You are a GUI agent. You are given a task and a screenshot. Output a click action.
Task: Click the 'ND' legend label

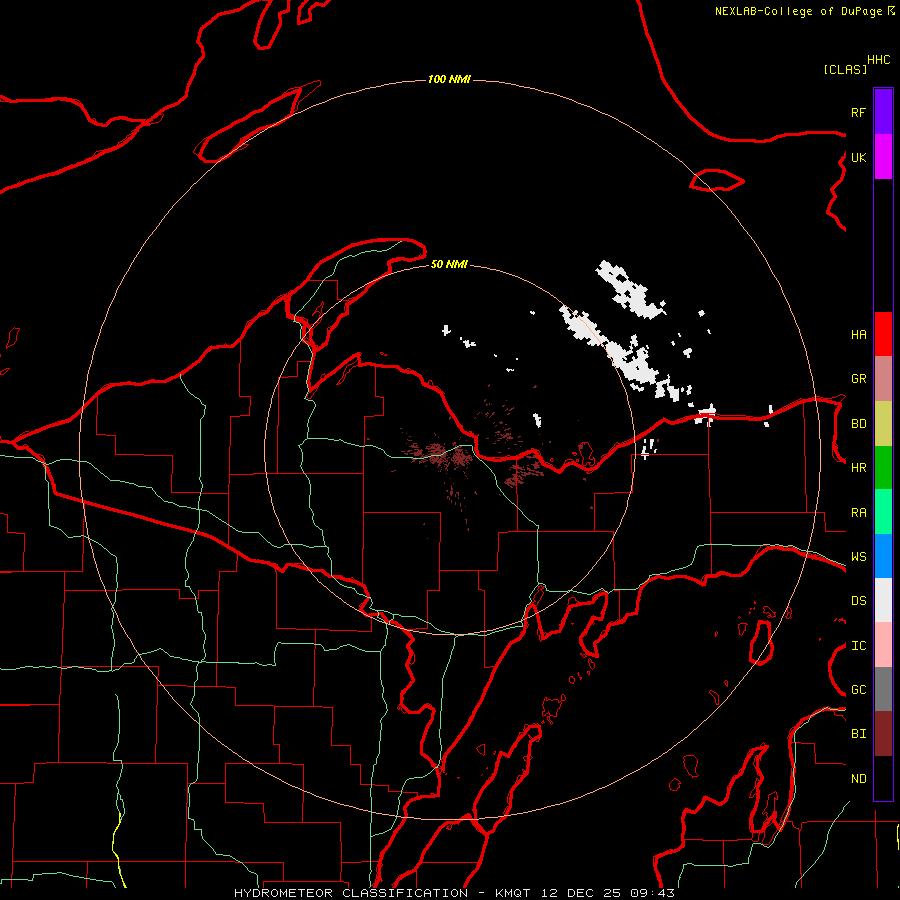pyautogui.click(x=858, y=779)
